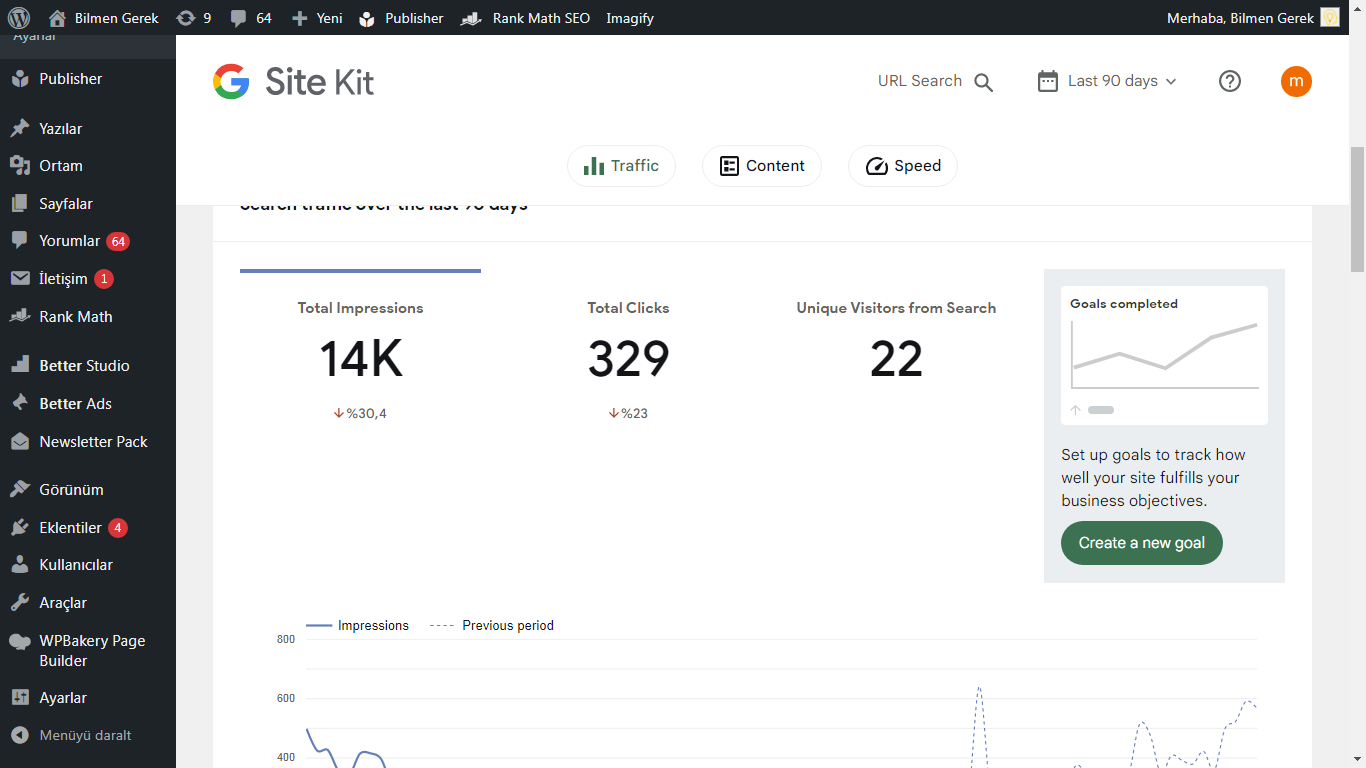Click the Create a new goal button

pos(1142,543)
